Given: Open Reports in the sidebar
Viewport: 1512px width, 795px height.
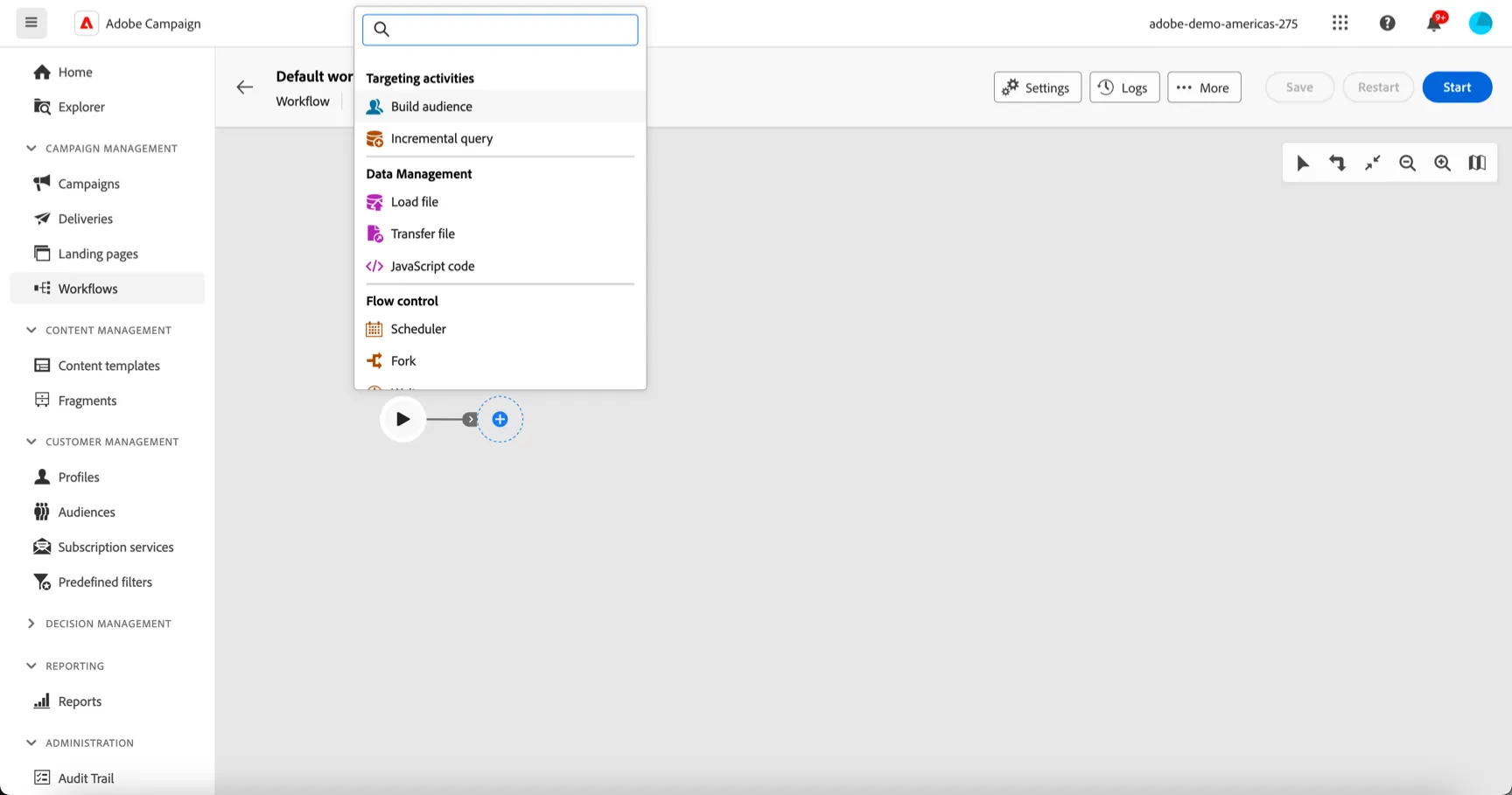Looking at the screenshot, I should click(x=107, y=701).
